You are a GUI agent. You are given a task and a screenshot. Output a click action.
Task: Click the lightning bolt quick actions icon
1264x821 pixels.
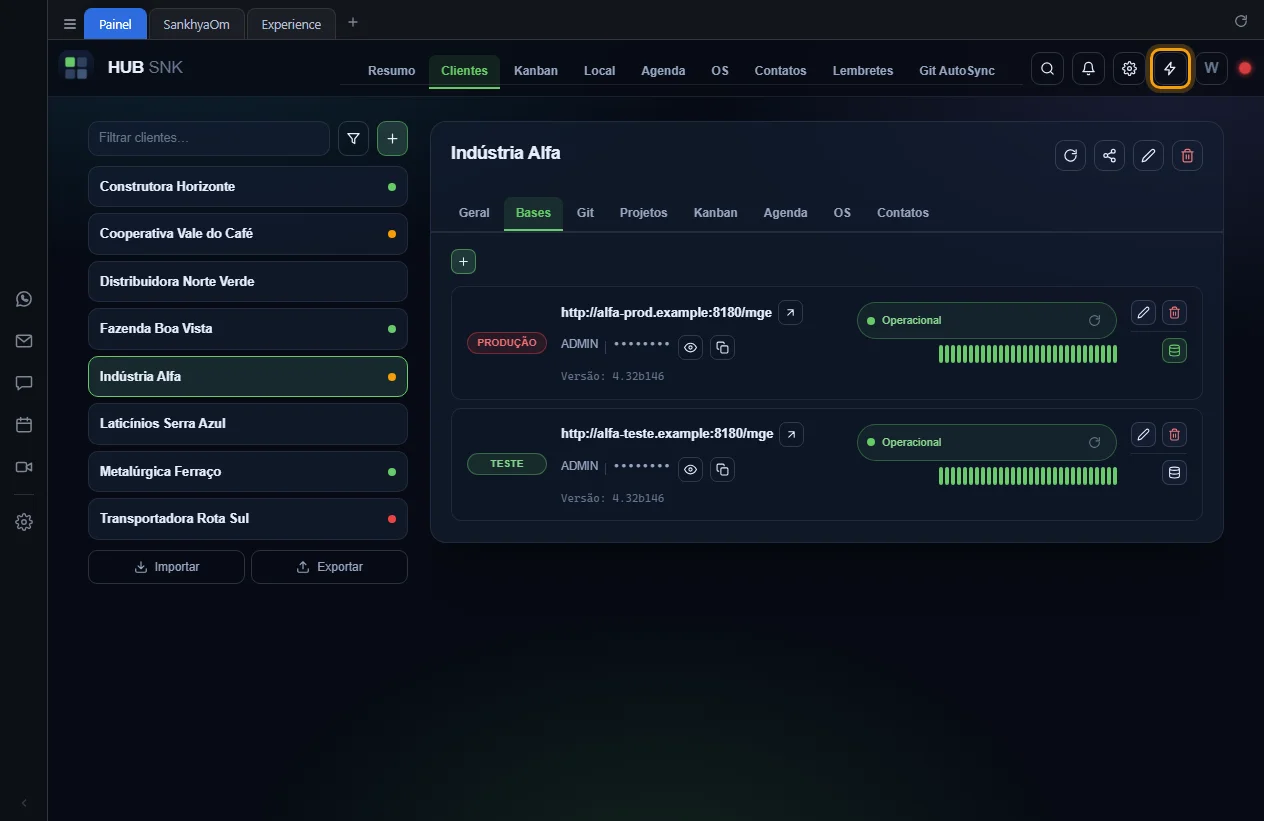point(1170,69)
